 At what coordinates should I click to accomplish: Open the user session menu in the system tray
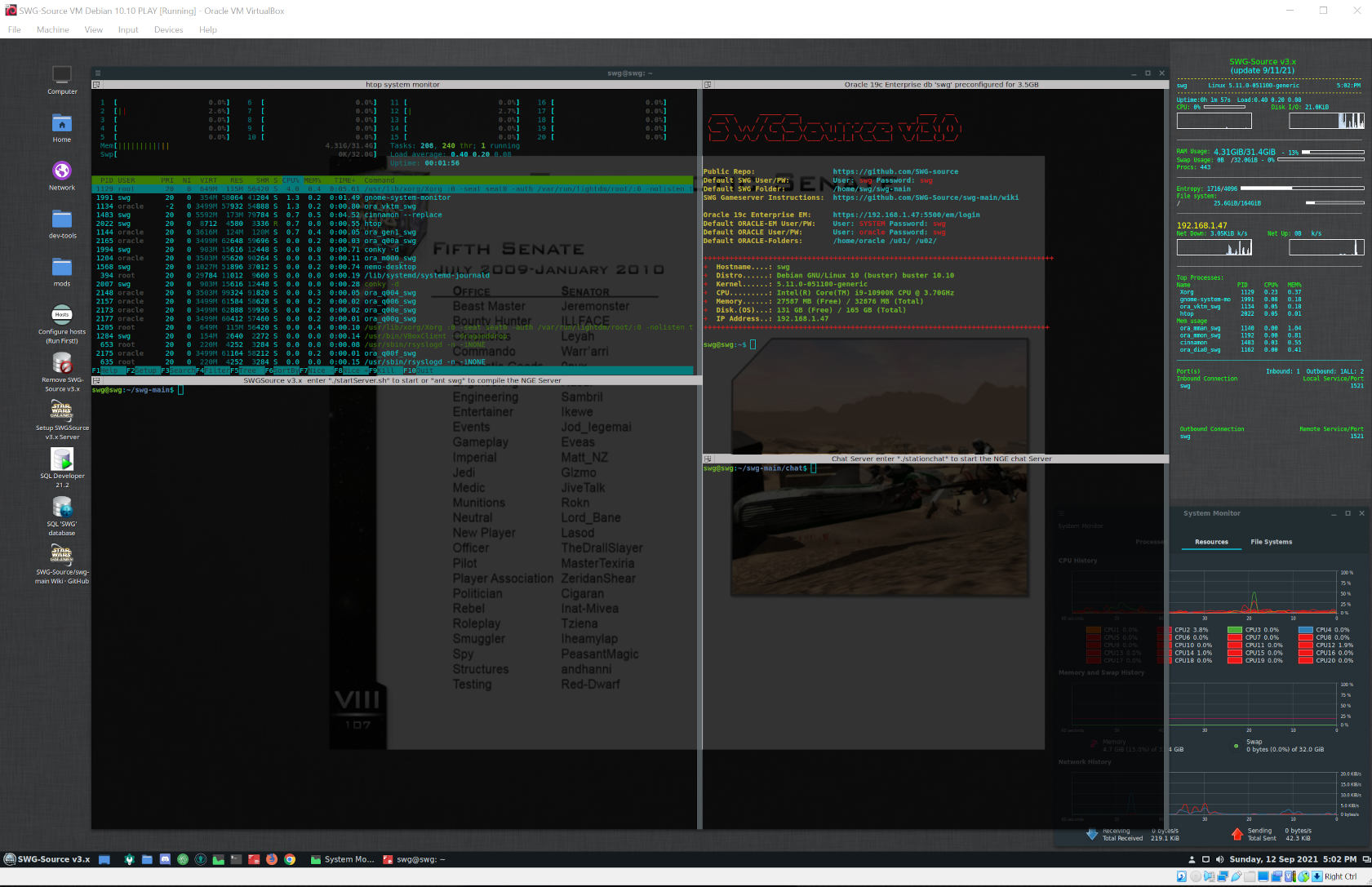pyautogui.click(x=1192, y=859)
